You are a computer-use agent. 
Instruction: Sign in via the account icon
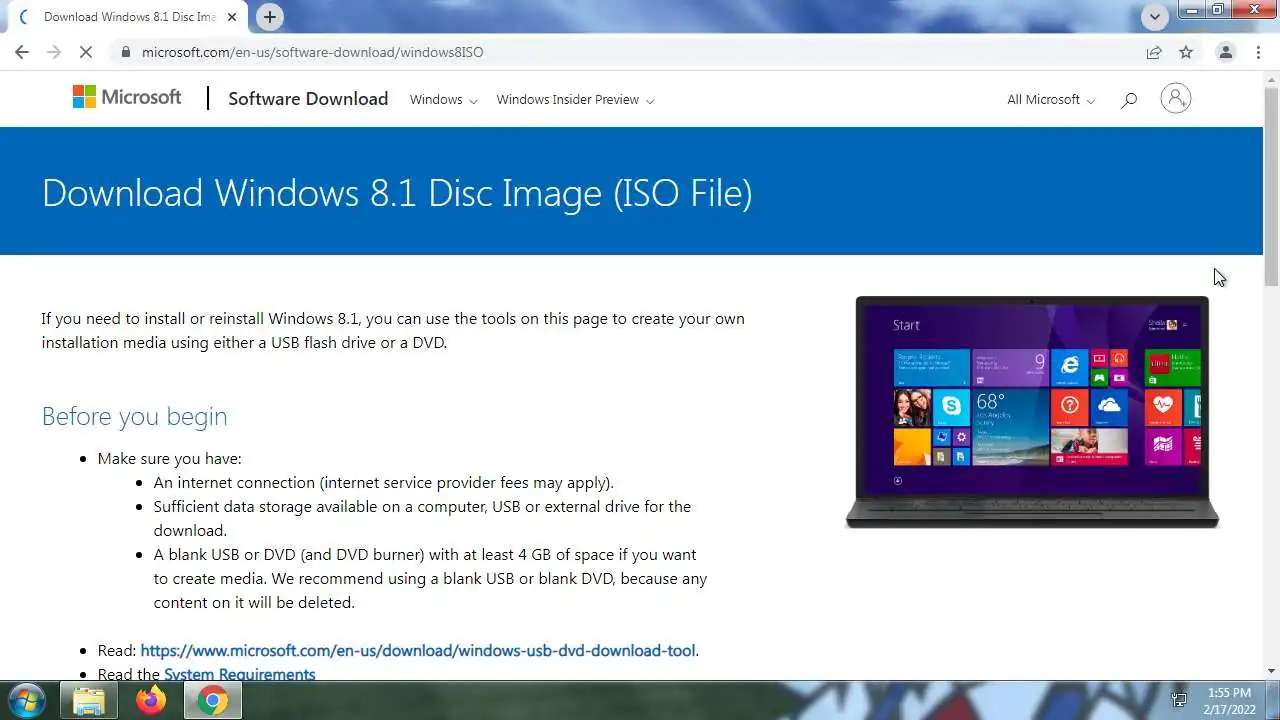tap(1176, 98)
